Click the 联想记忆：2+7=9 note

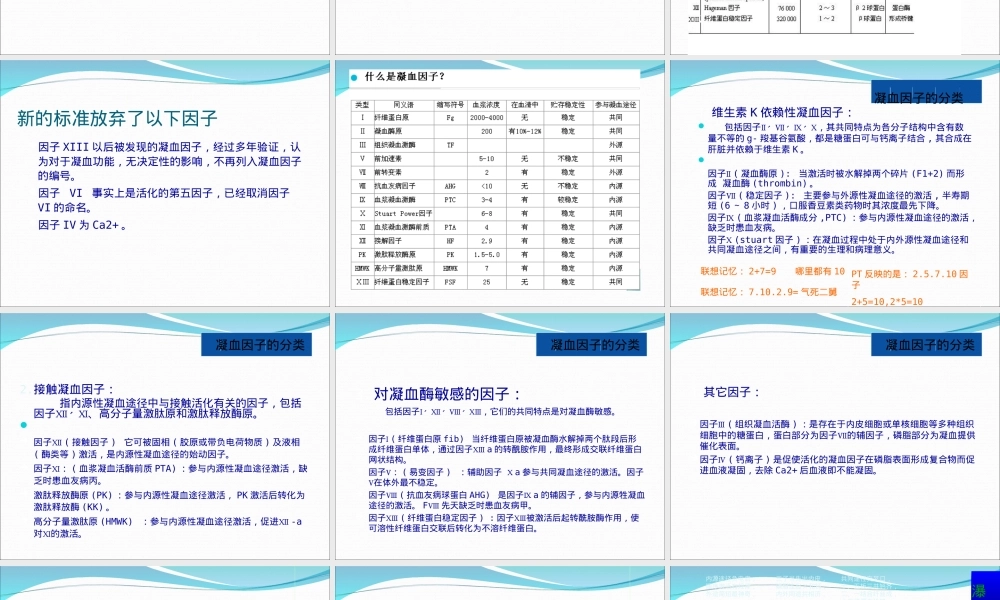[738, 271]
